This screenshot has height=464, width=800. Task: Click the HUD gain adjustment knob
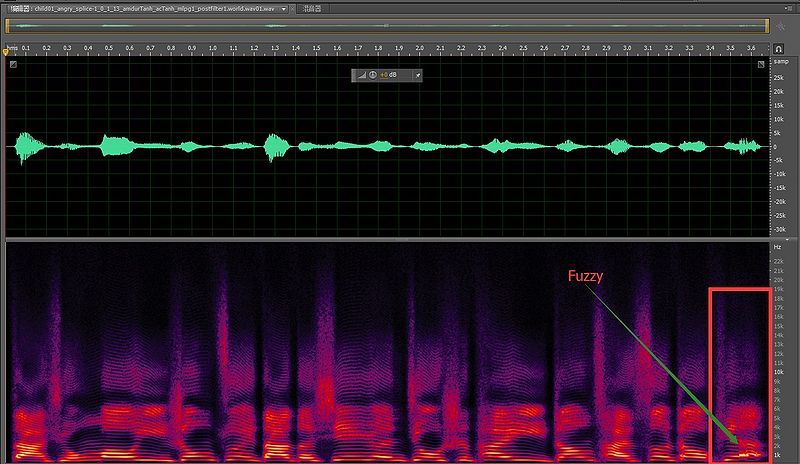[371, 75]
